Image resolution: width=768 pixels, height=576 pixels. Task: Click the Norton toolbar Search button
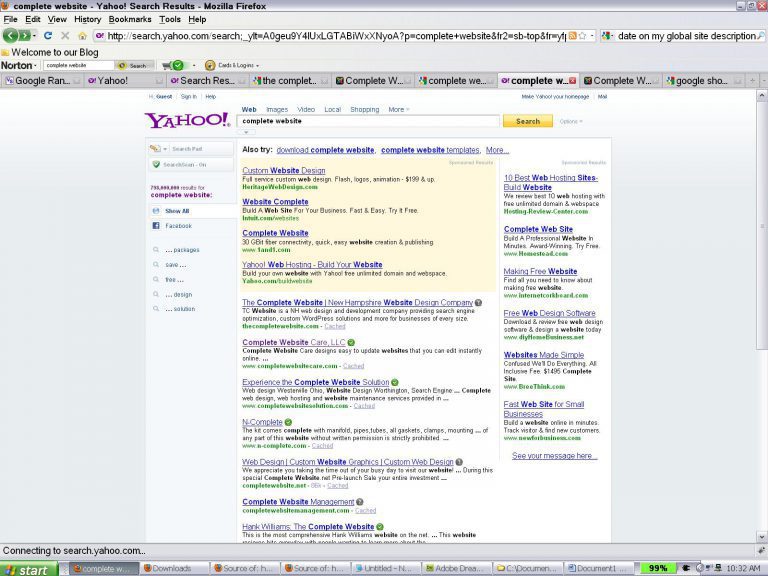click(133, 65)
